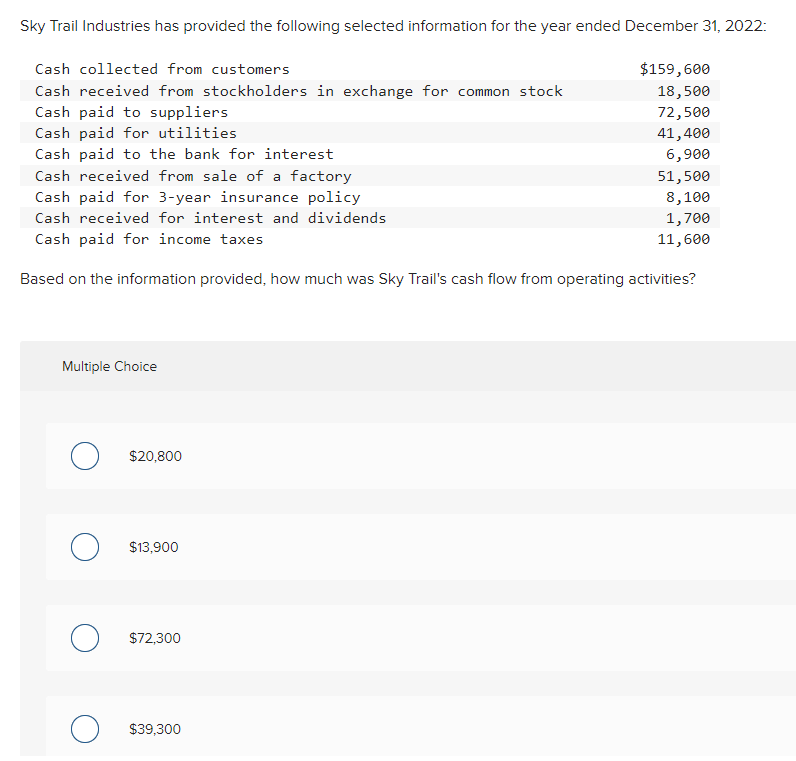Click the question text about operating activities
The image size is (796, 761).
coord(358,279)
